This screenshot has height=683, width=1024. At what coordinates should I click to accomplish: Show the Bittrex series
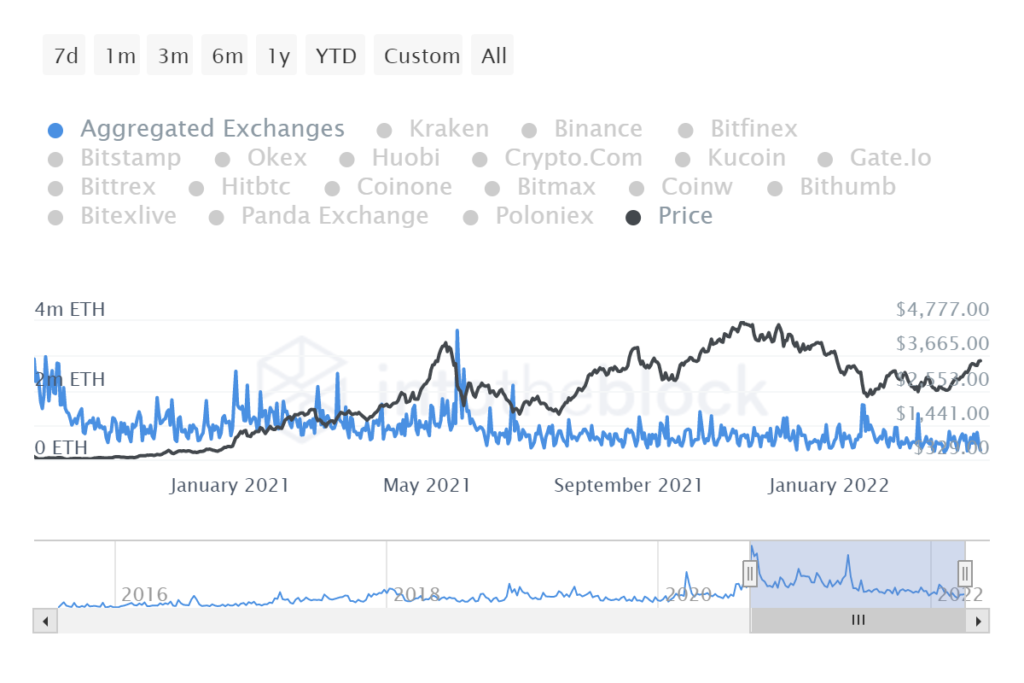point(102,187)
